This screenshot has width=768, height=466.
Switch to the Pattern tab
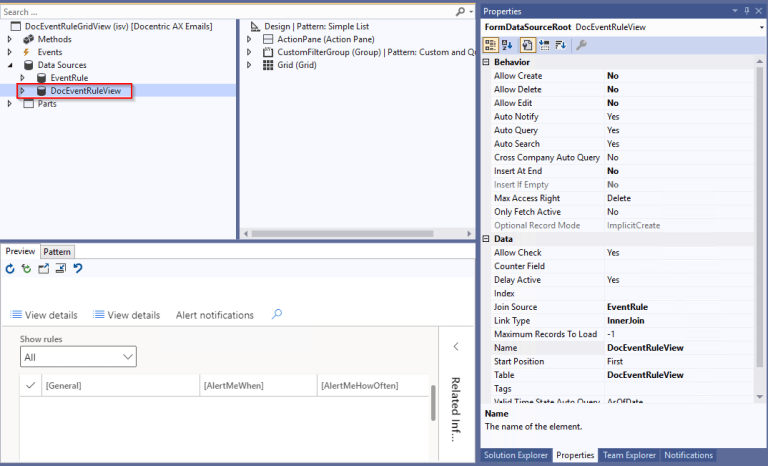coord(57,251)
